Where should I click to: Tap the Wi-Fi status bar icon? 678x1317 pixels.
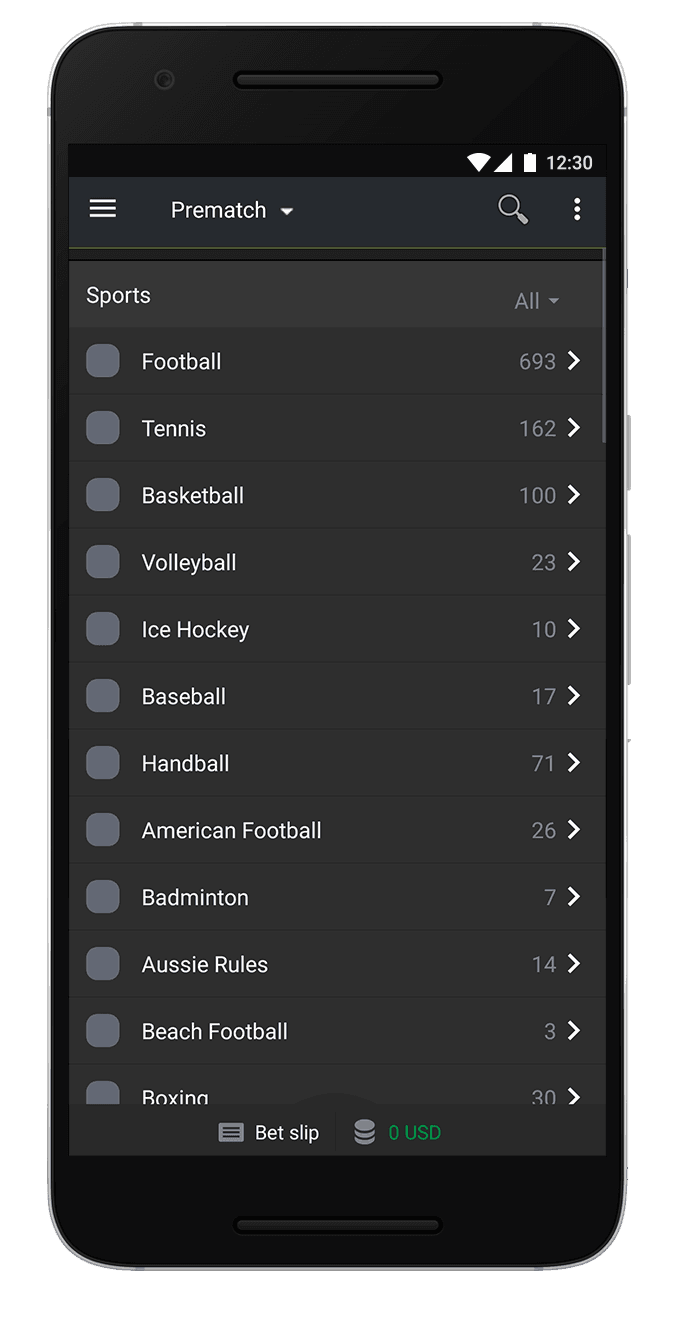tap(479, 162)
